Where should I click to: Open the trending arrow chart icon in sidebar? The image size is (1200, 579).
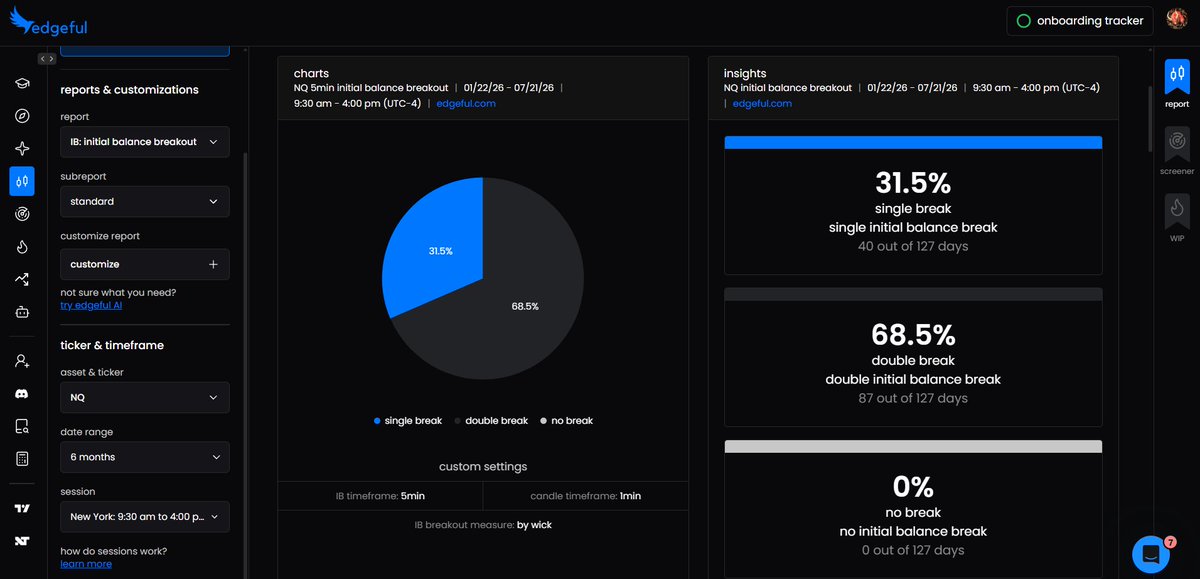(22, 279)
